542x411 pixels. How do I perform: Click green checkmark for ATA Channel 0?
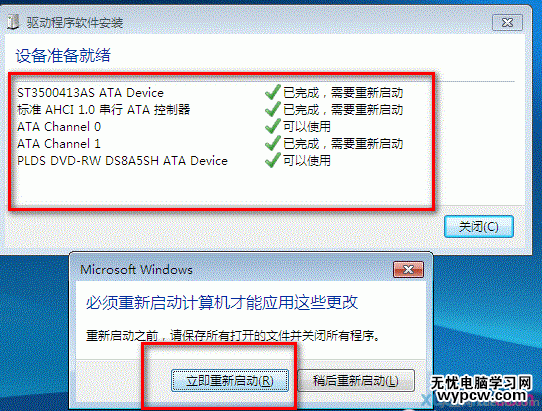tap(272, 126)
